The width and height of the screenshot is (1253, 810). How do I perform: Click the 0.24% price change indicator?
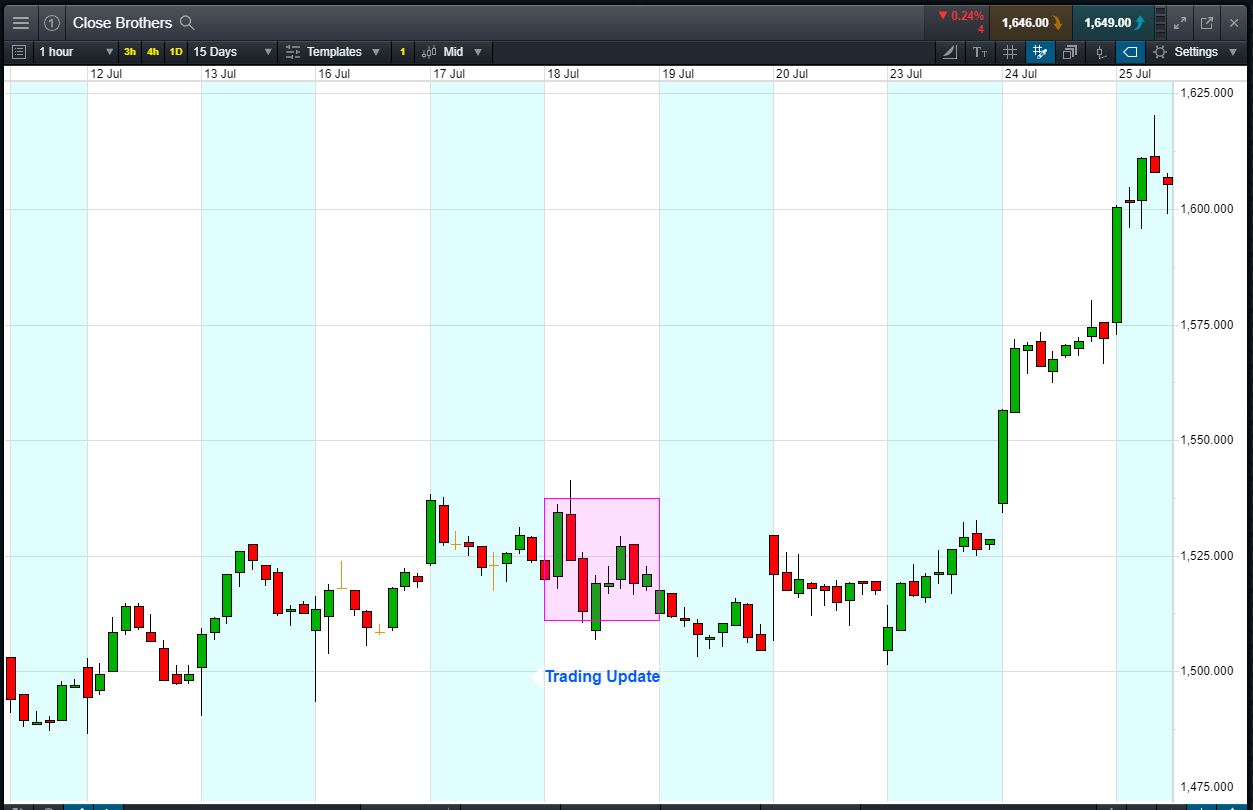(961, 16)
